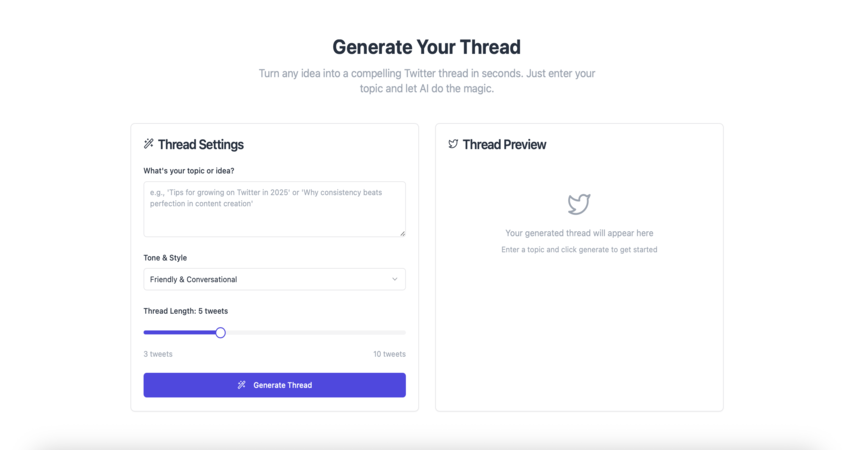This screenshot has width=856, height=450.
Task: Focus the topic or idea text area
Action: 275,209
